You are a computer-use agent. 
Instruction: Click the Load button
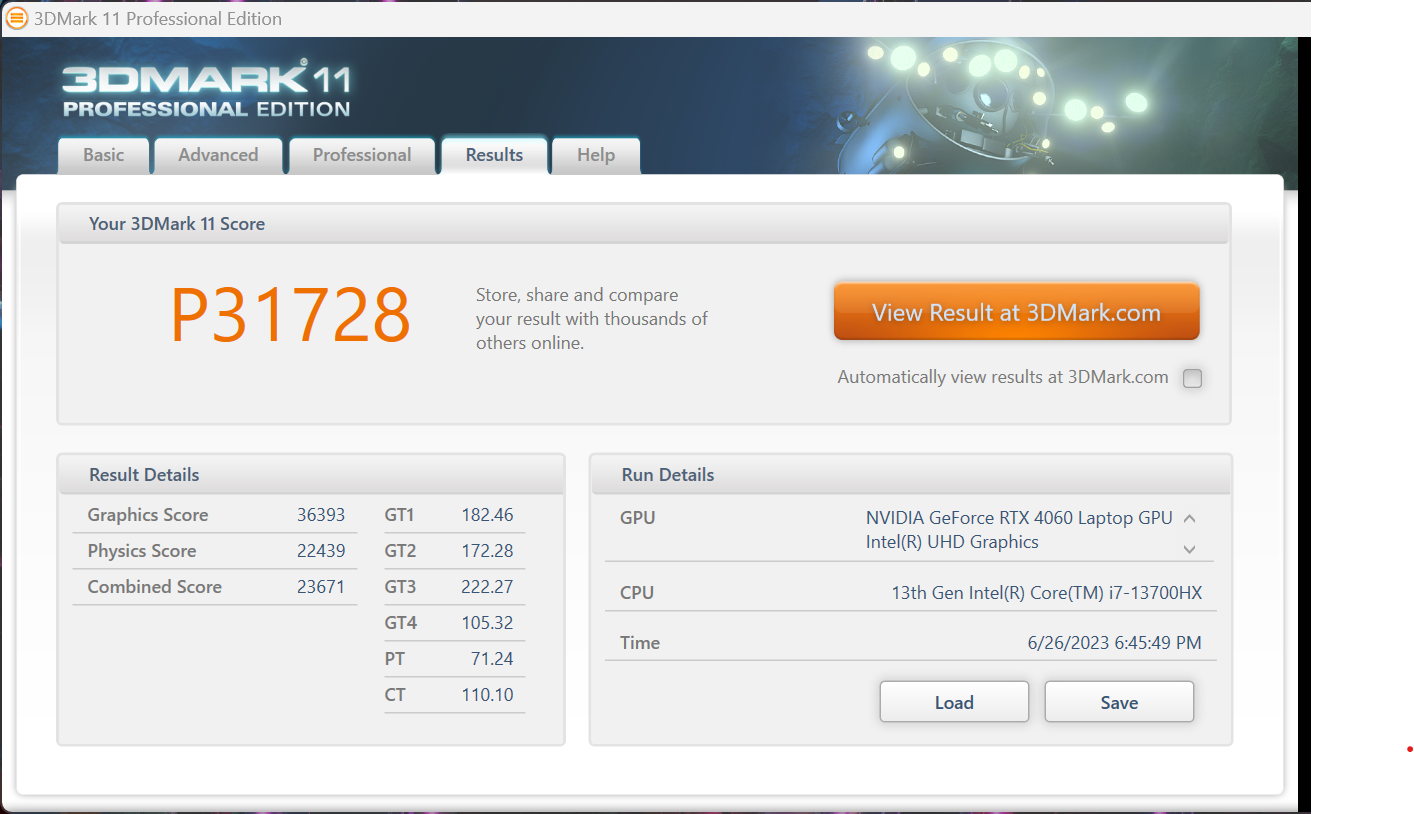954,702
